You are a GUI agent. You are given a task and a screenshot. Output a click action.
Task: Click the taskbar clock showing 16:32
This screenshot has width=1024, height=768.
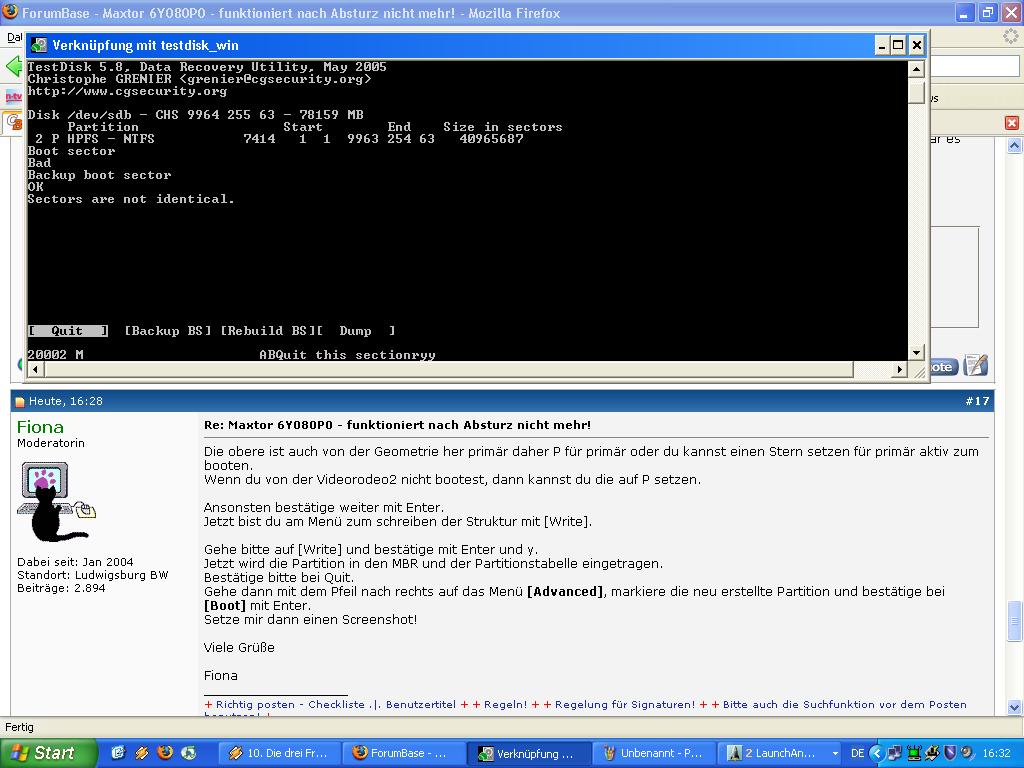coord(996,753)
